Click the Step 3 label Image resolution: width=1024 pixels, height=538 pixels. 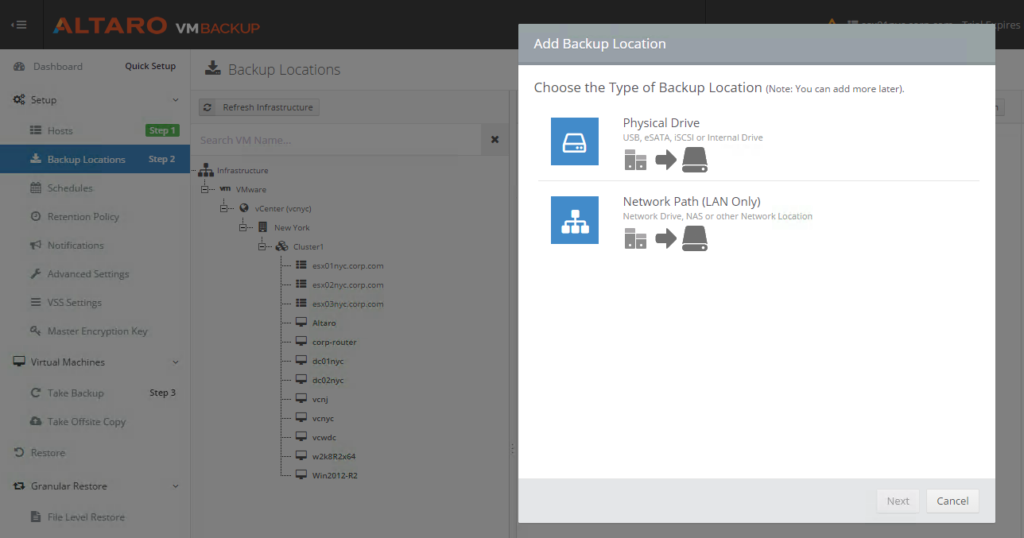[x=163, y=392]
